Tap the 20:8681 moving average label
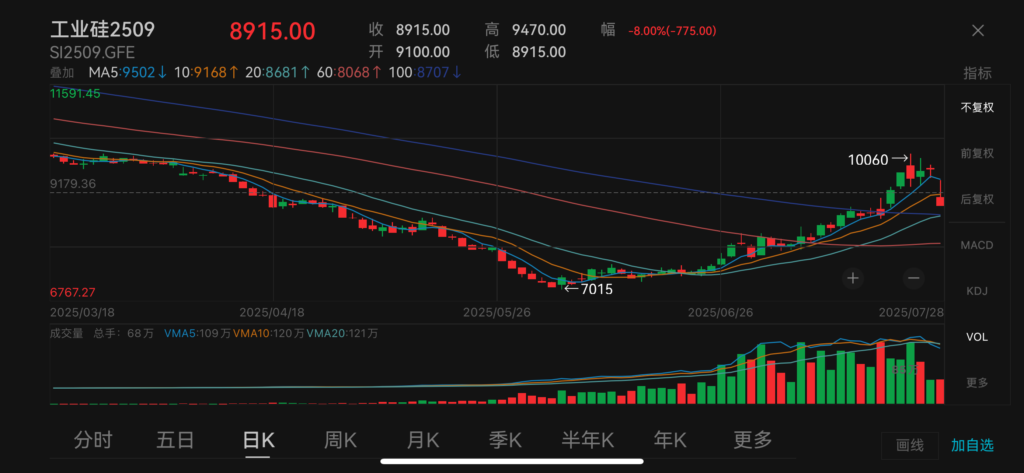Screen dimensions: 1024x473 tap(277, 73)
